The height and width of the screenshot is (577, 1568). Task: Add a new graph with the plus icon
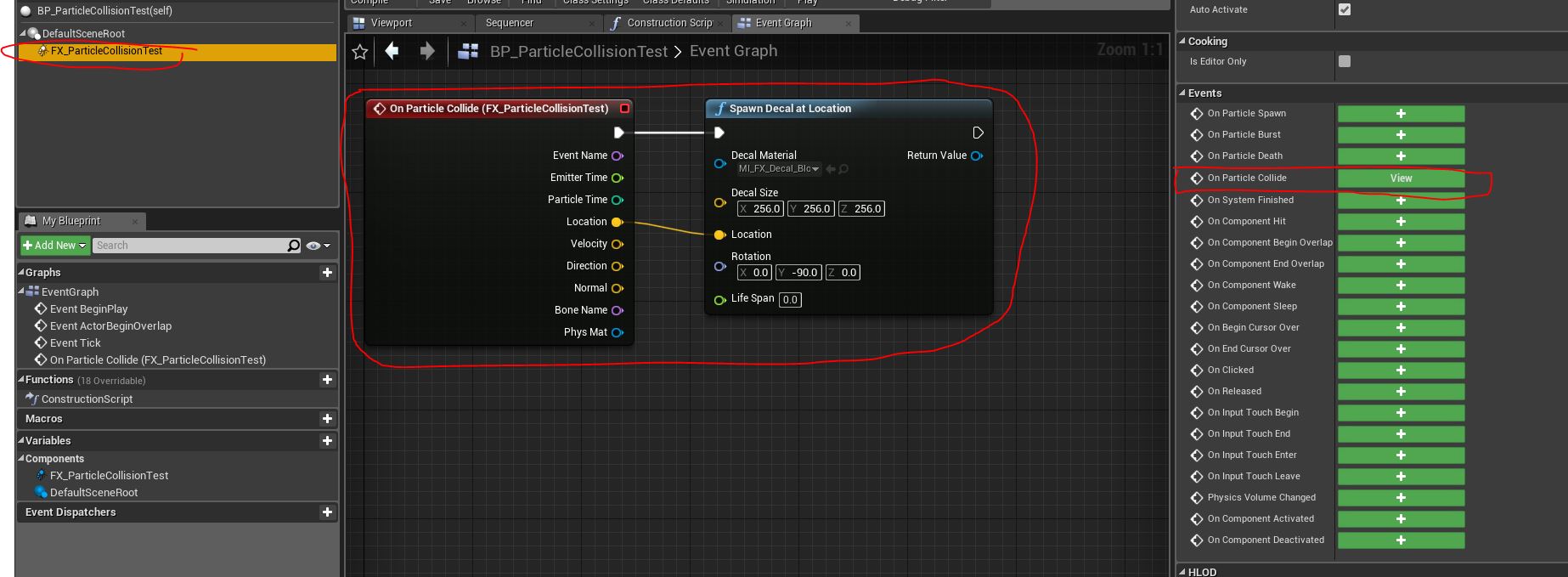[x=327, y=273]
